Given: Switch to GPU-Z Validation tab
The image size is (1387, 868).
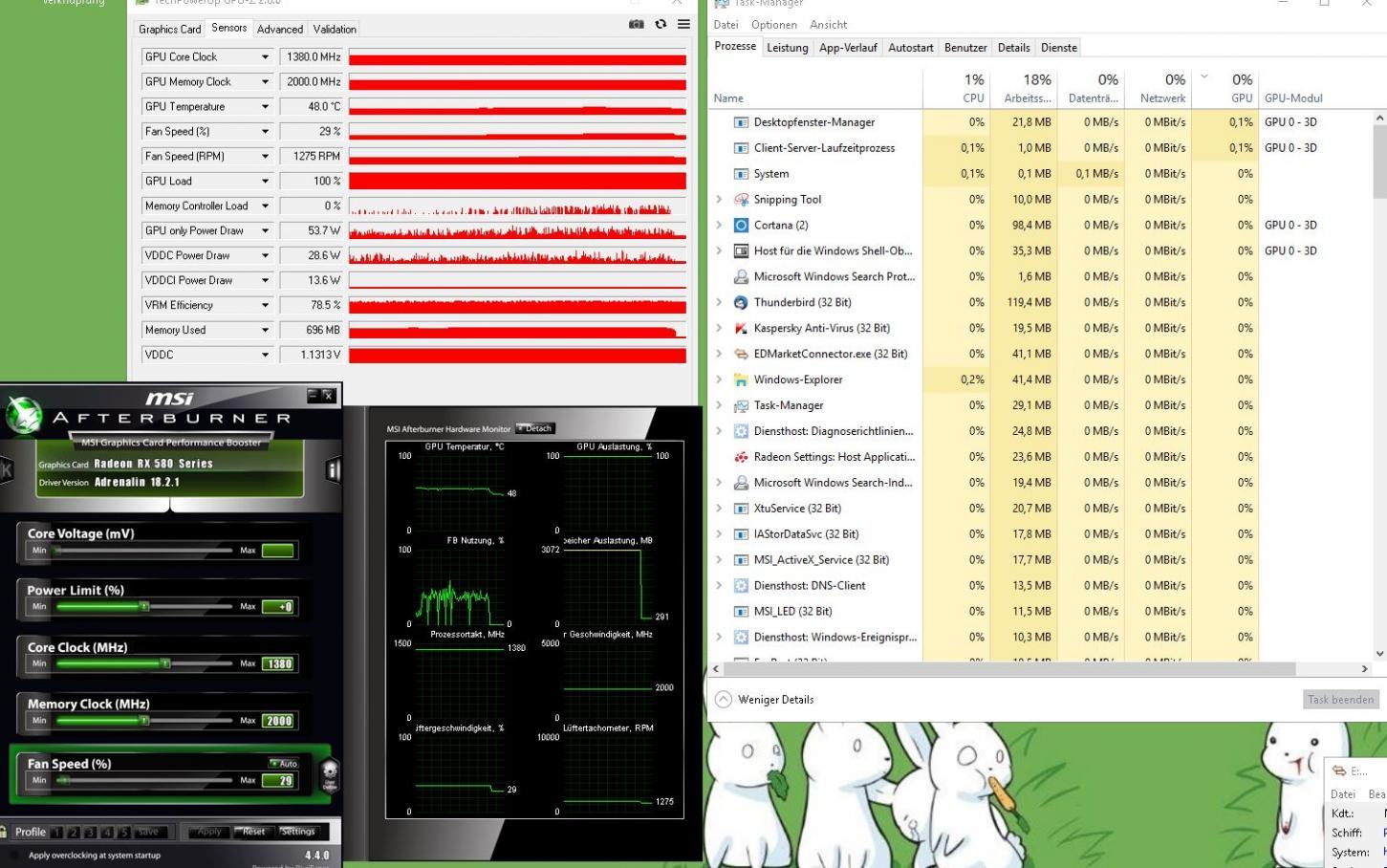Looking at the screenshot, I should [335, 30].
